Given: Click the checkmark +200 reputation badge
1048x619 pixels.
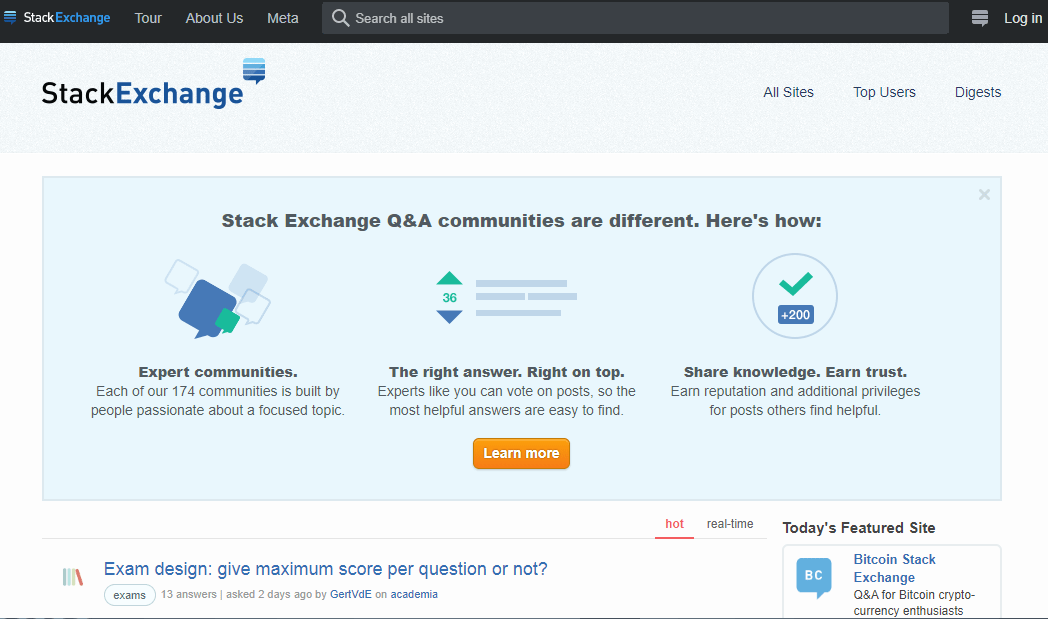Looking at the screenshot, I should [795, 295].
